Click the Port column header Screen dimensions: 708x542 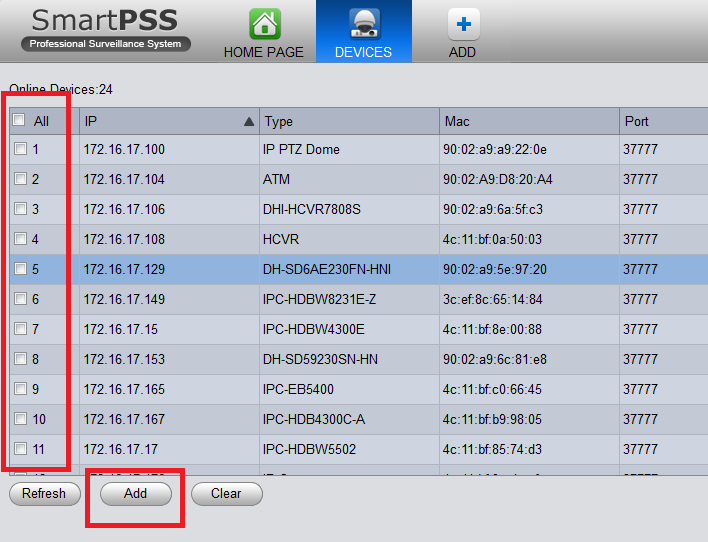(x=664, y=121)
